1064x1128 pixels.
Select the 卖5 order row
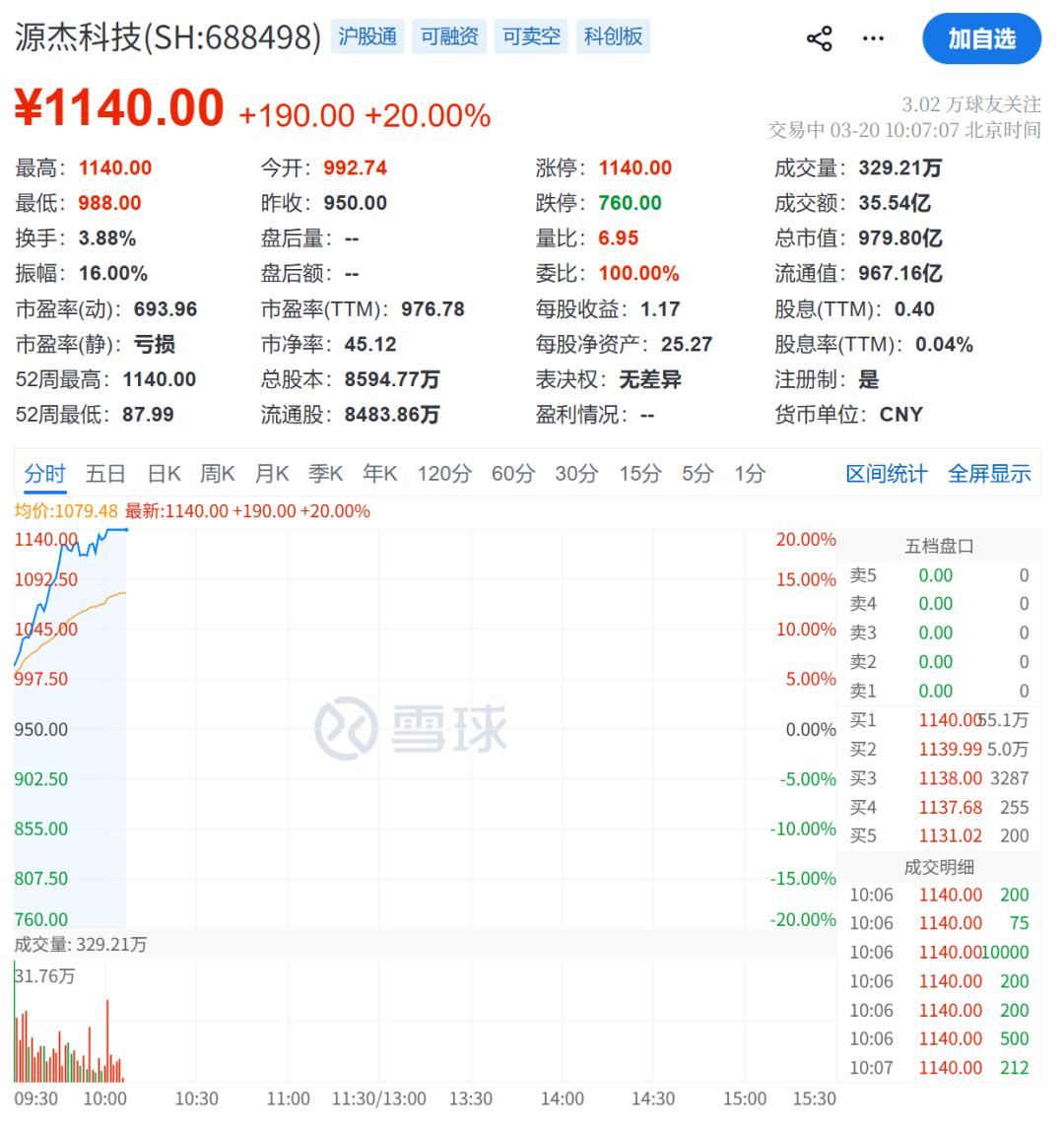pos(939,575)
